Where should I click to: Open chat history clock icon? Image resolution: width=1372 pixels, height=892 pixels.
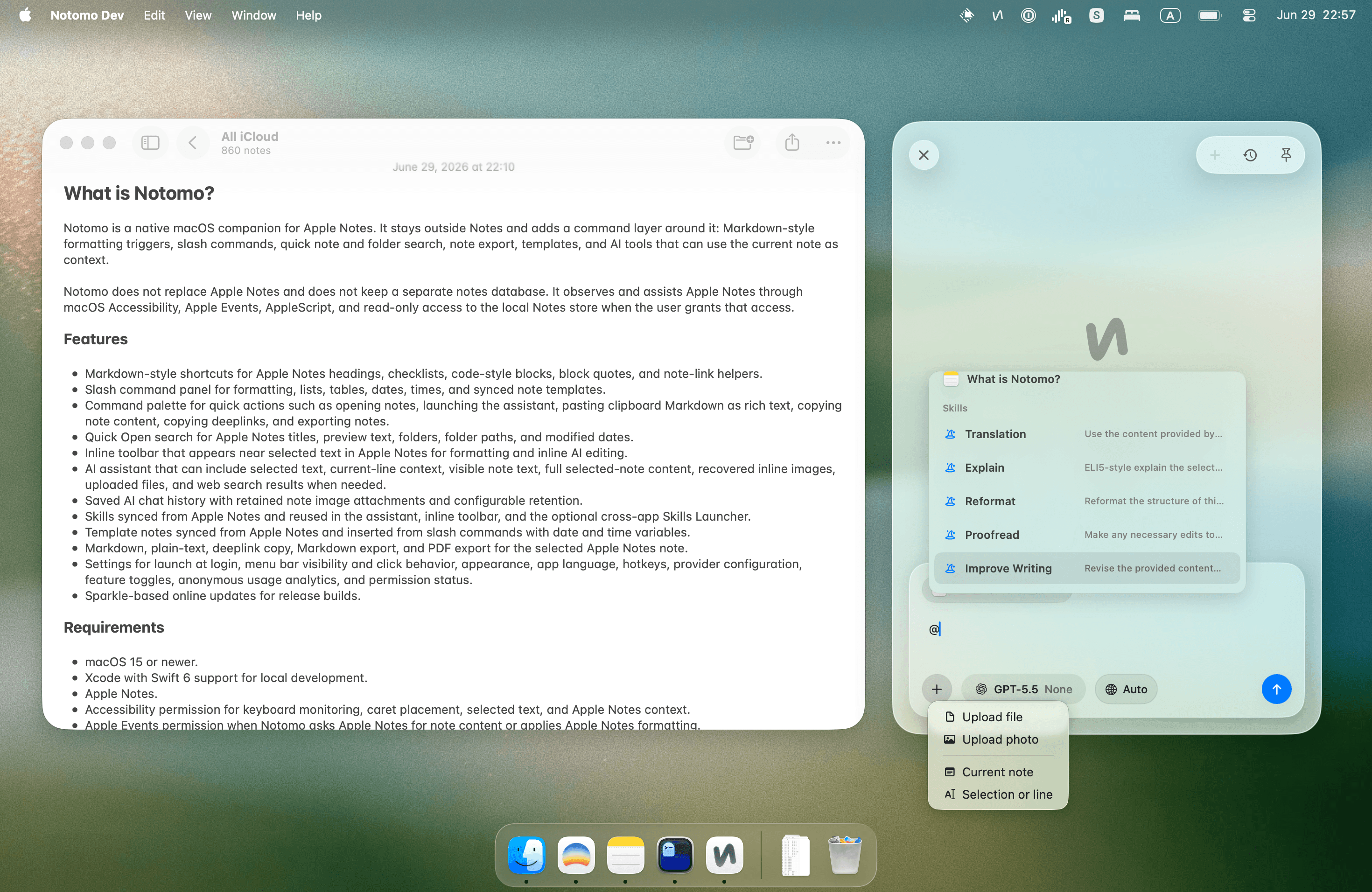1250,155
